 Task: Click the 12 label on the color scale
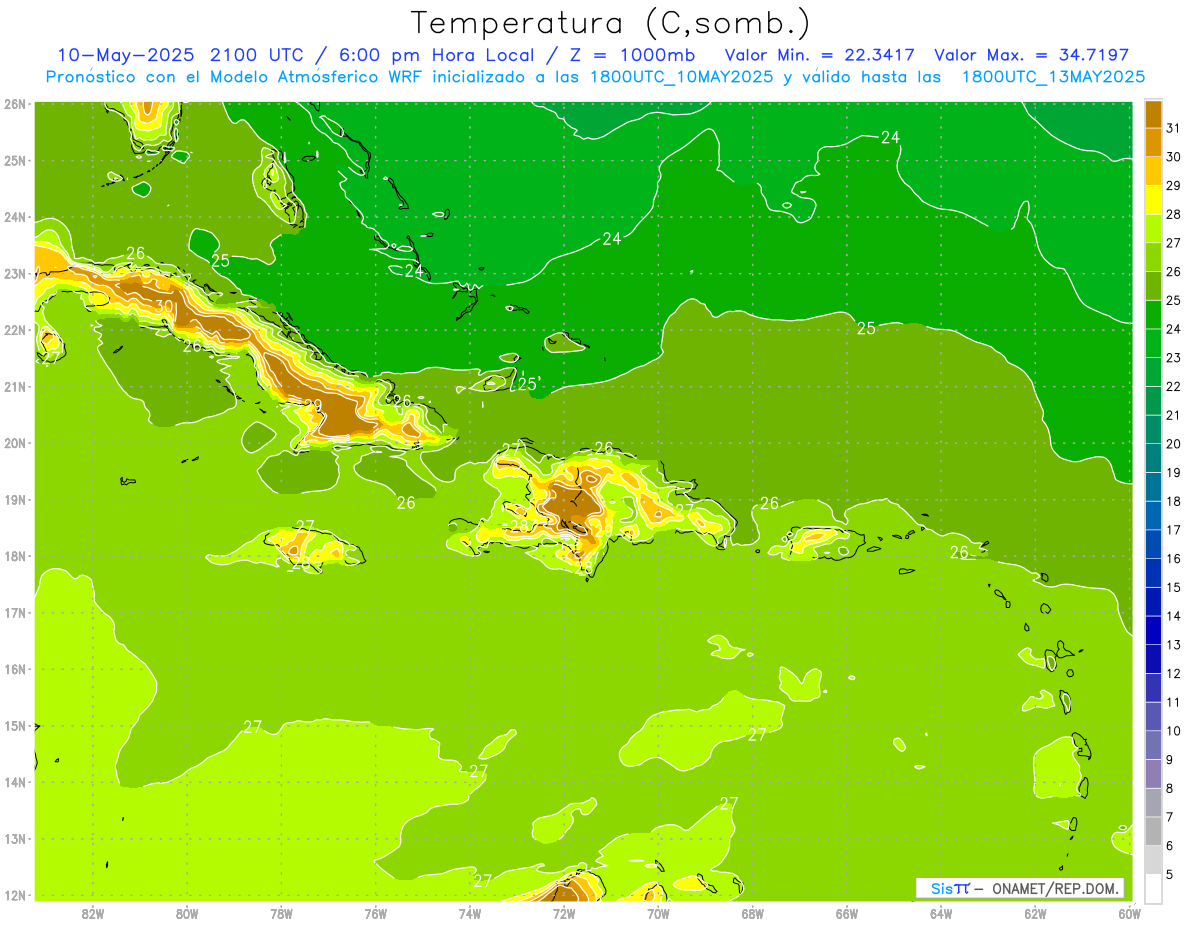(x=1174, y=673)
